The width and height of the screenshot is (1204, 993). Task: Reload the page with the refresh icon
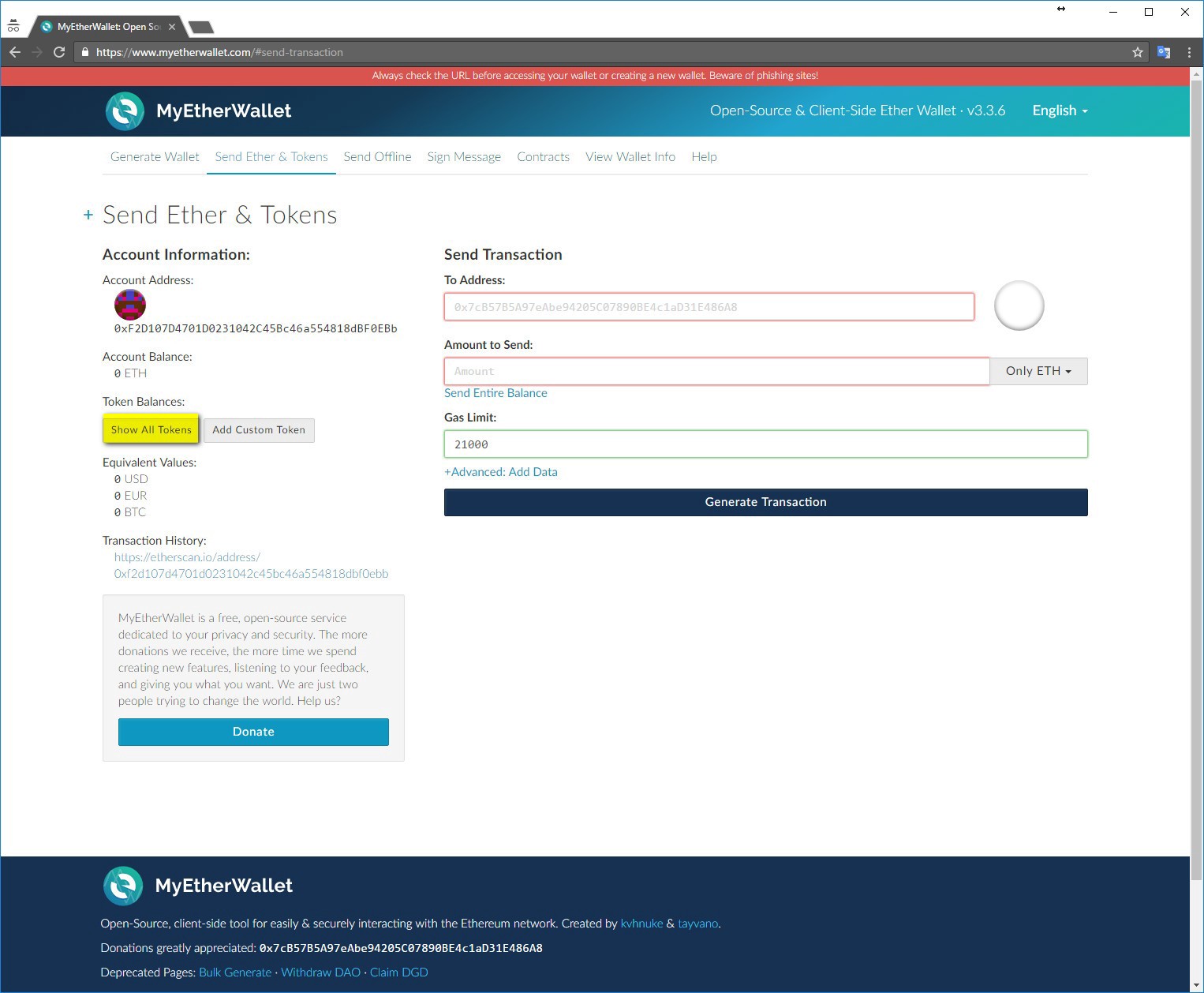pyautogui.click(x=59, y=52)
